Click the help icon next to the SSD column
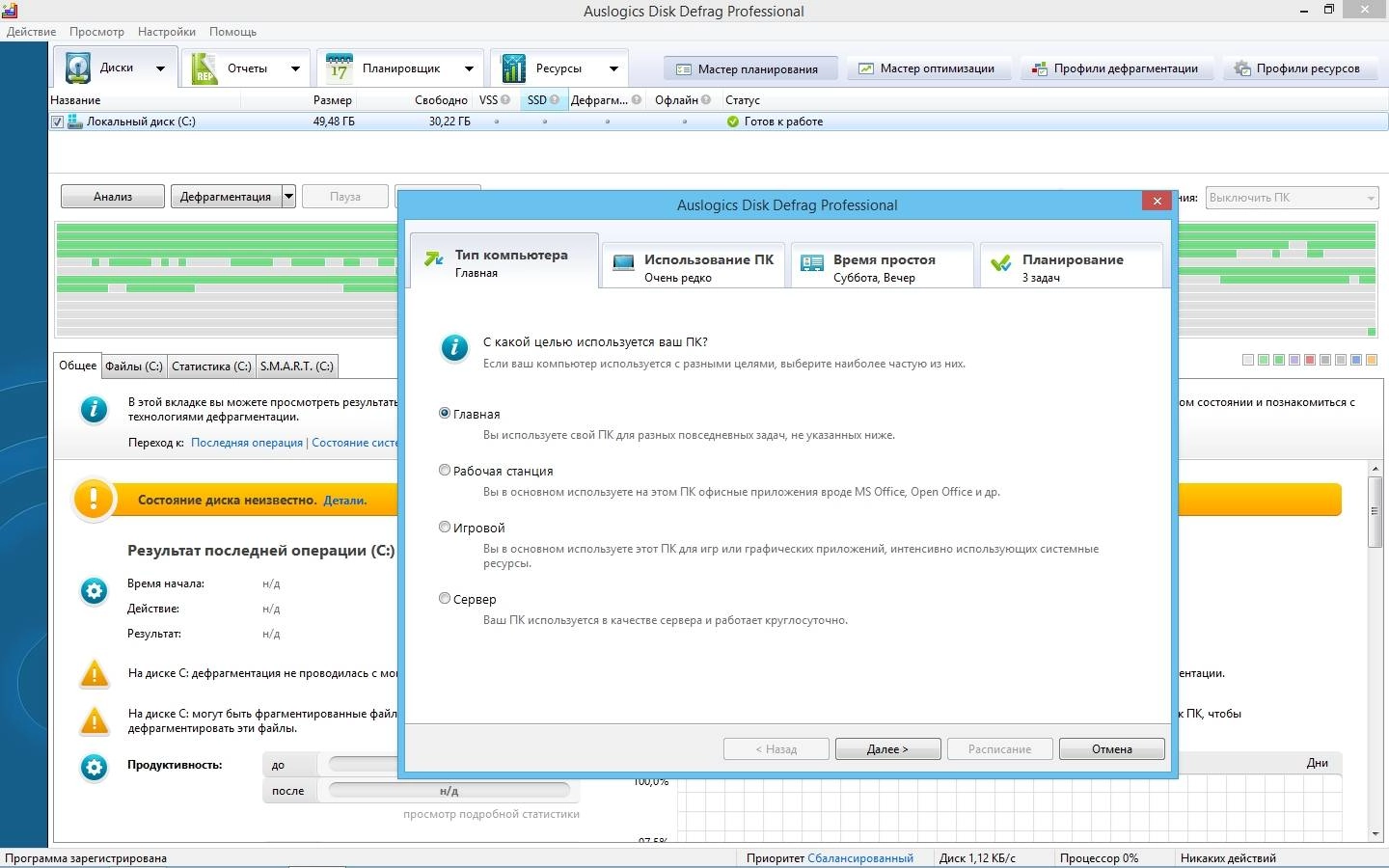 pos(554,99)
